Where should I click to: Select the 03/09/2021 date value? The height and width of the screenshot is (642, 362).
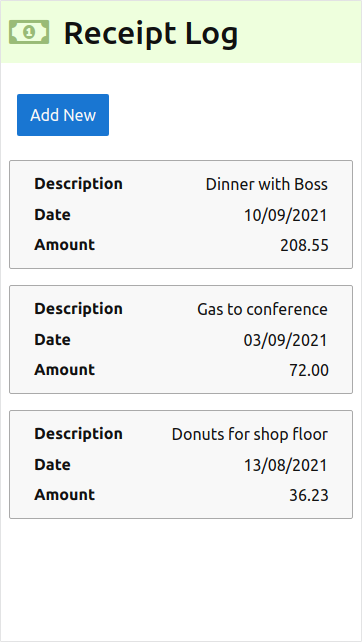[286, 340]
